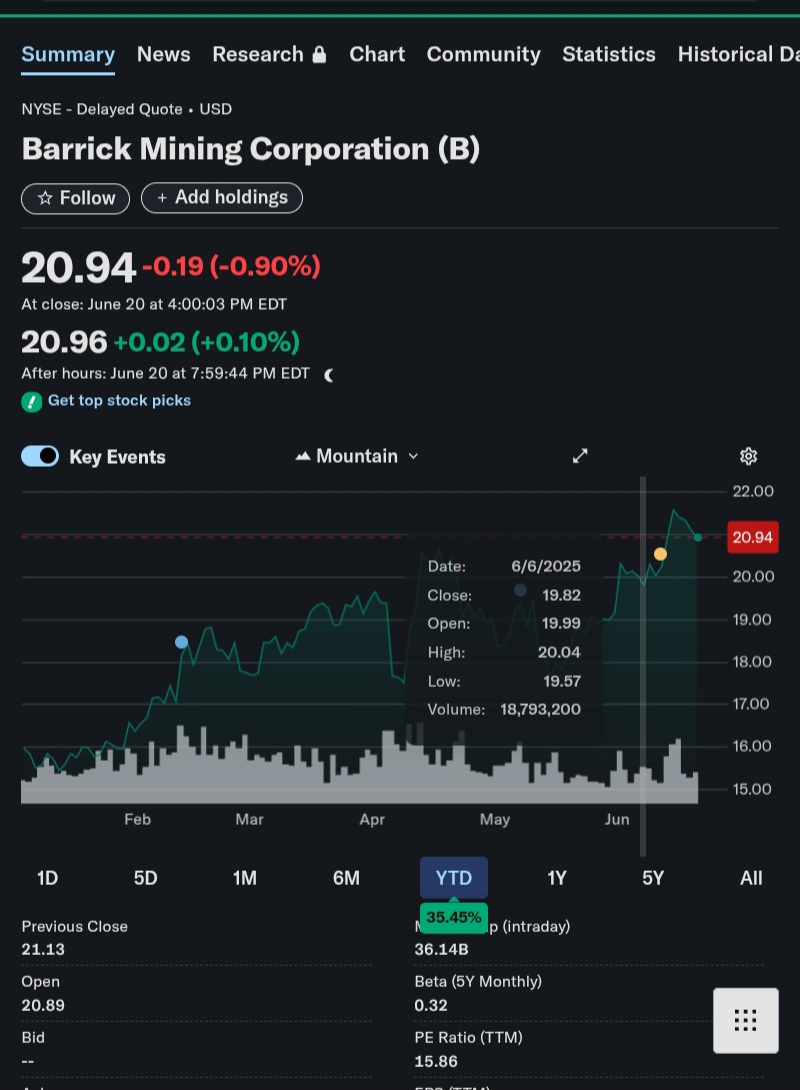Viewport: 800px width, 1090px height.
Task: Click the tooltip Volume value 18,793,200
Action: pyautogui.click(x=540, y=710)
